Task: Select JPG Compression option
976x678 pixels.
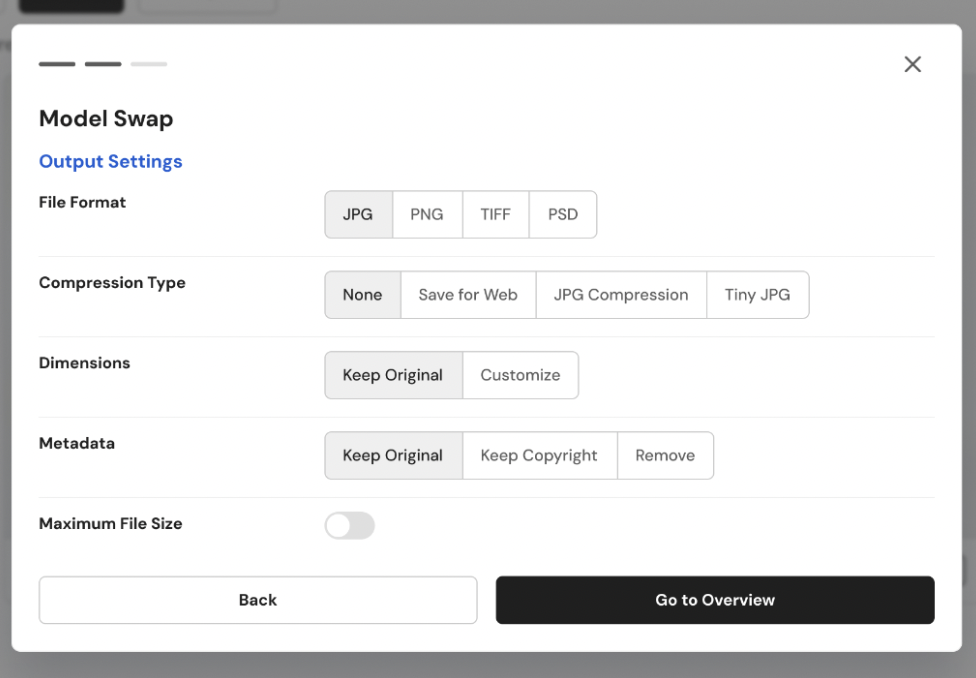Action: click(621, 294)
